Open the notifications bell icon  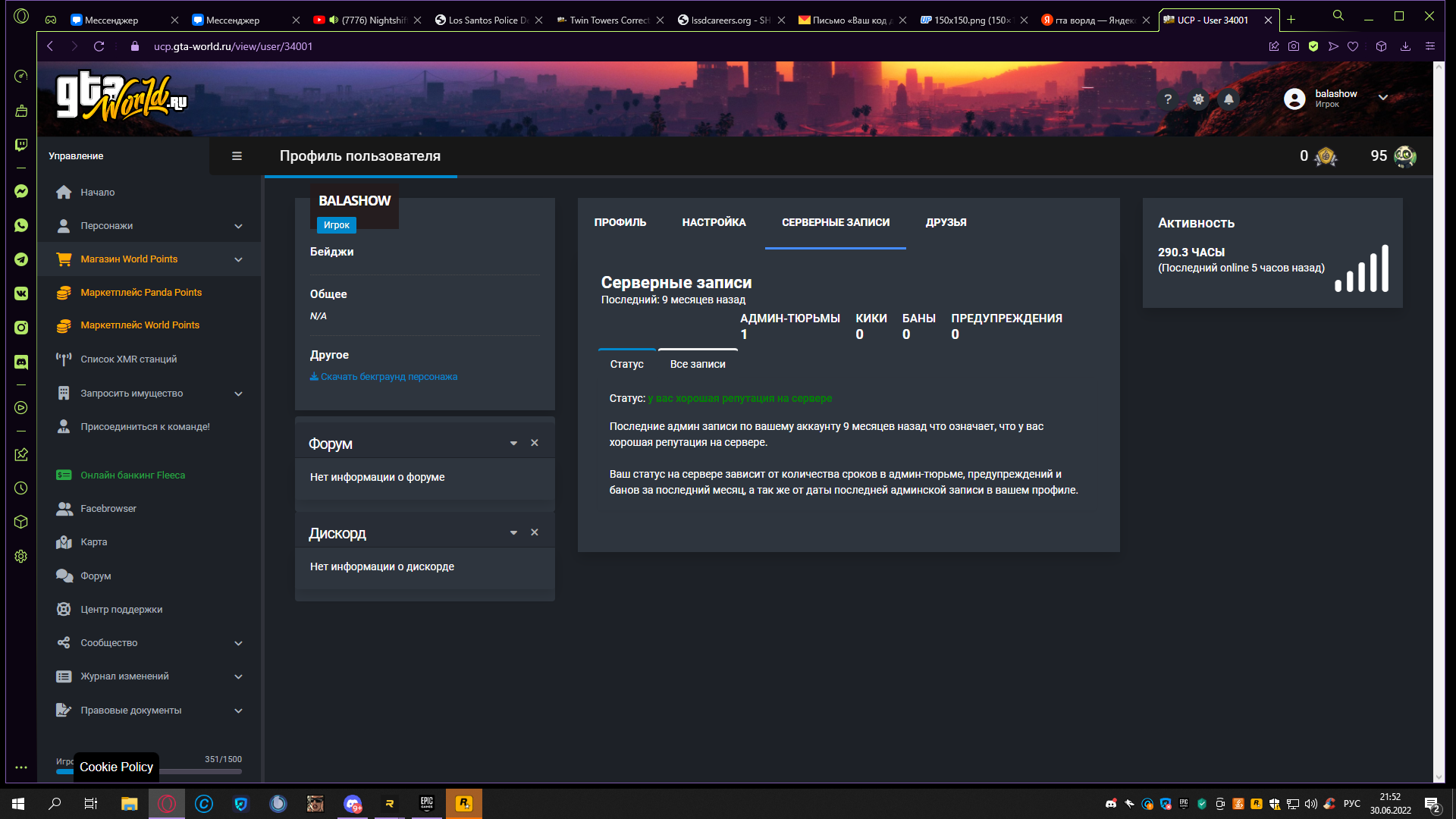pyautogui.click(x=1228, y=99)
